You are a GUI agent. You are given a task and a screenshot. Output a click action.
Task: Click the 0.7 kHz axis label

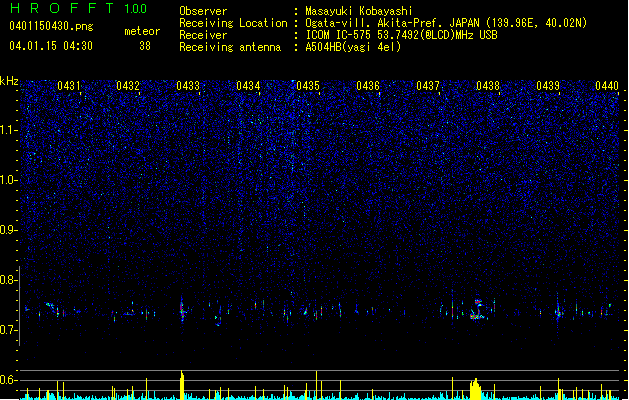coord(8,330)
